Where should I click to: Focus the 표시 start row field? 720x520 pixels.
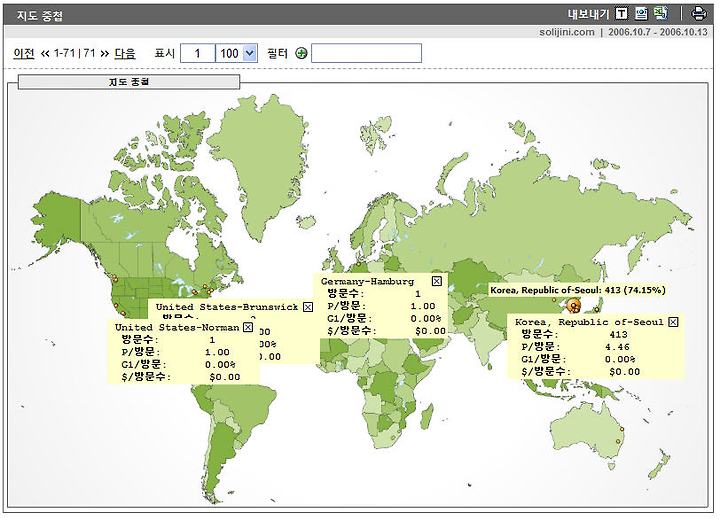198,53
